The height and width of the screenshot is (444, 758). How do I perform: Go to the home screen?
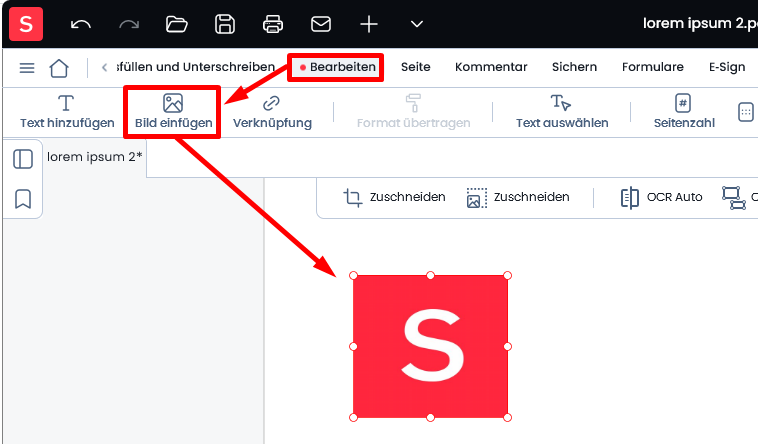pyautogui.click(x=59, y=68)
